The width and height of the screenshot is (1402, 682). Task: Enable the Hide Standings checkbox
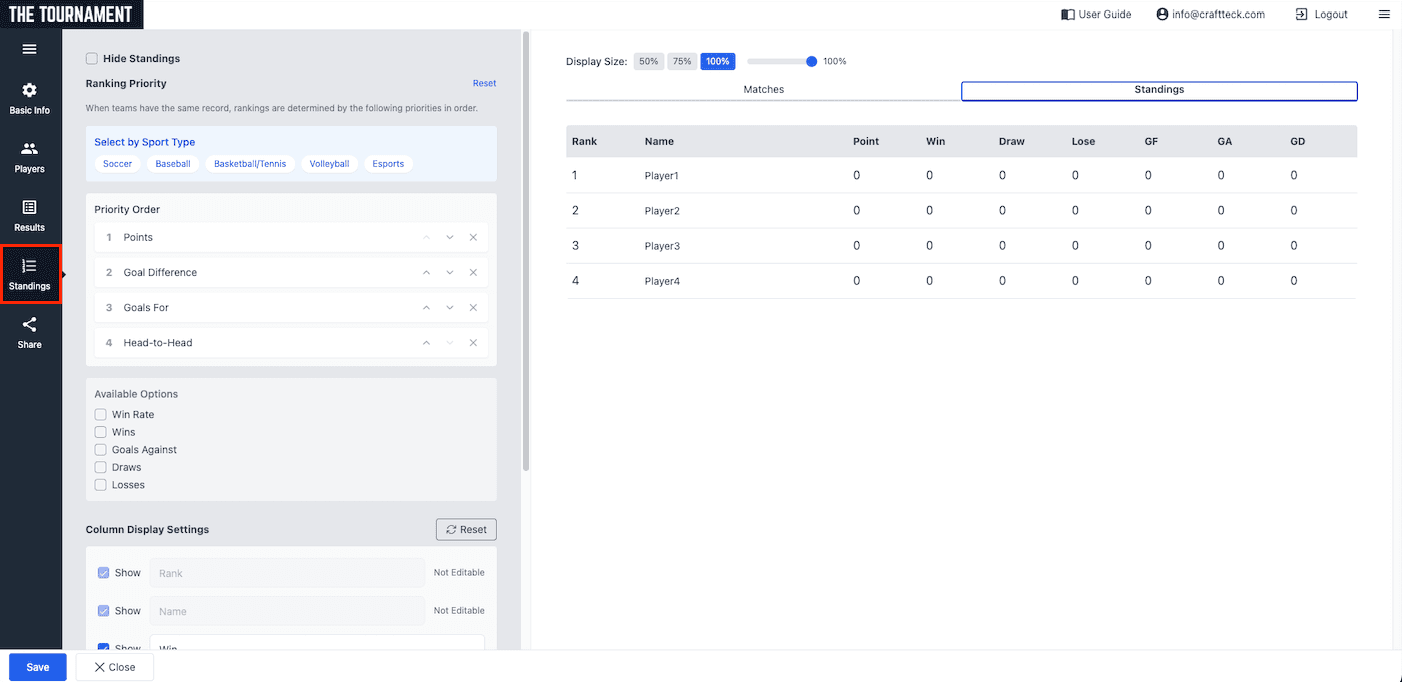click(92, 59)
